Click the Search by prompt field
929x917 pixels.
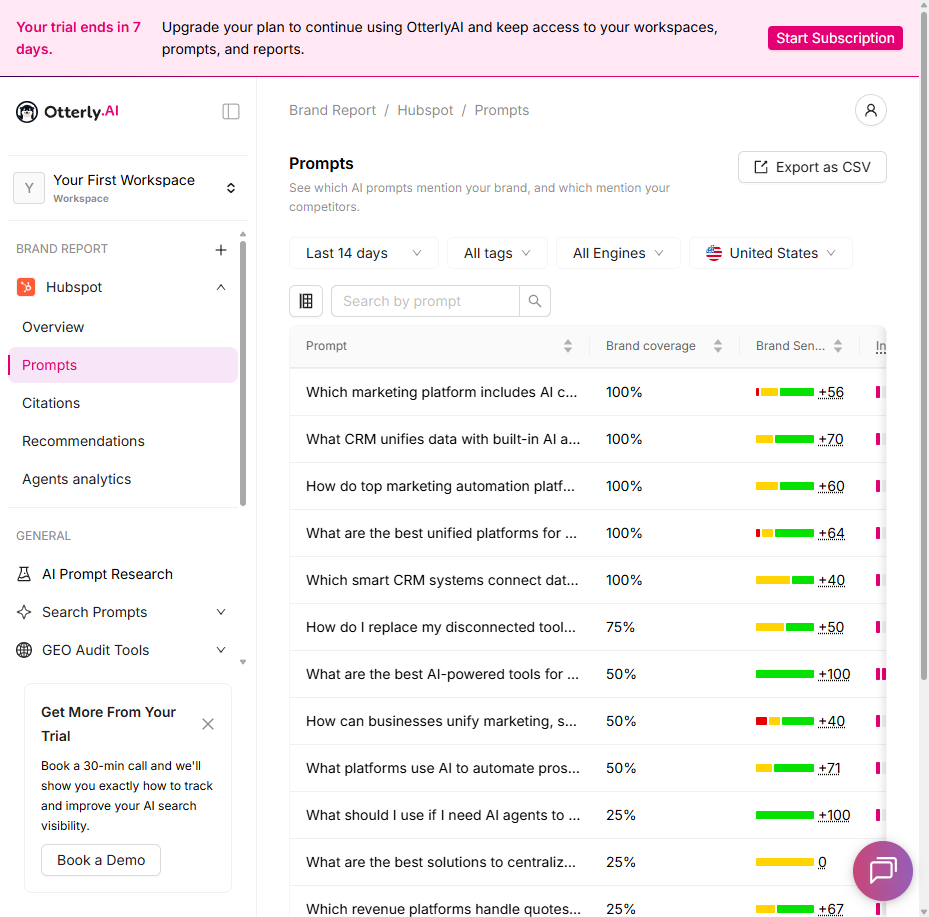(425, 301)
